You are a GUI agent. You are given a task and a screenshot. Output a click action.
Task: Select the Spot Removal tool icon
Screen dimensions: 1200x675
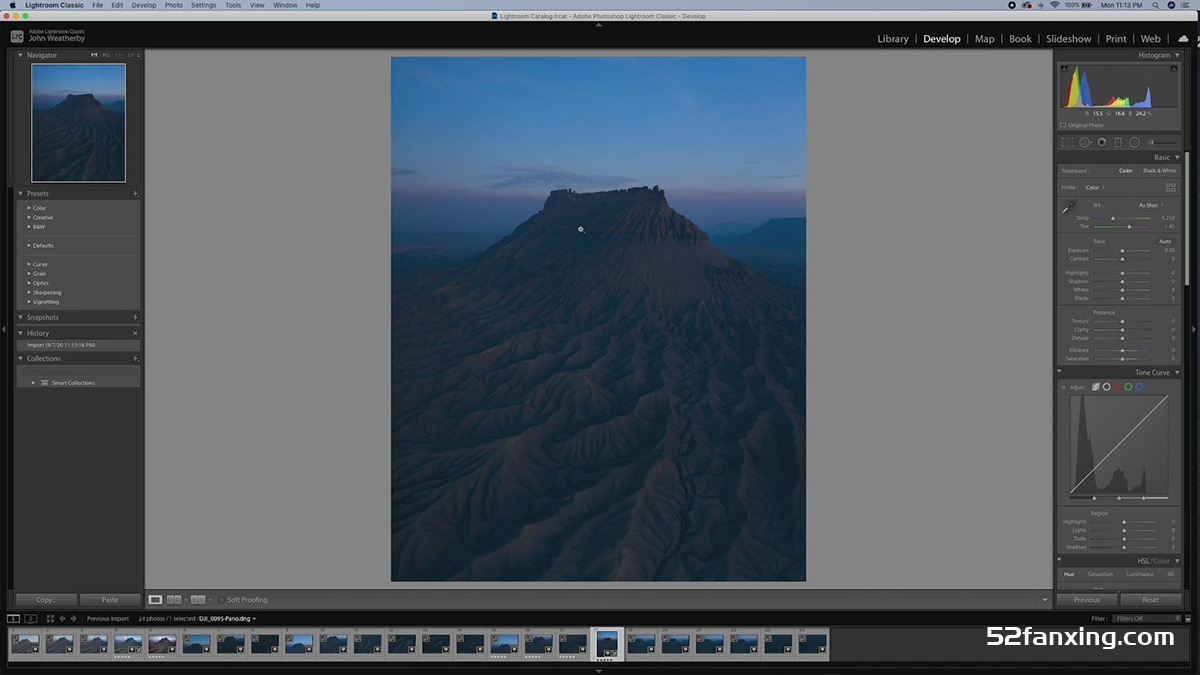point(1084,142)
